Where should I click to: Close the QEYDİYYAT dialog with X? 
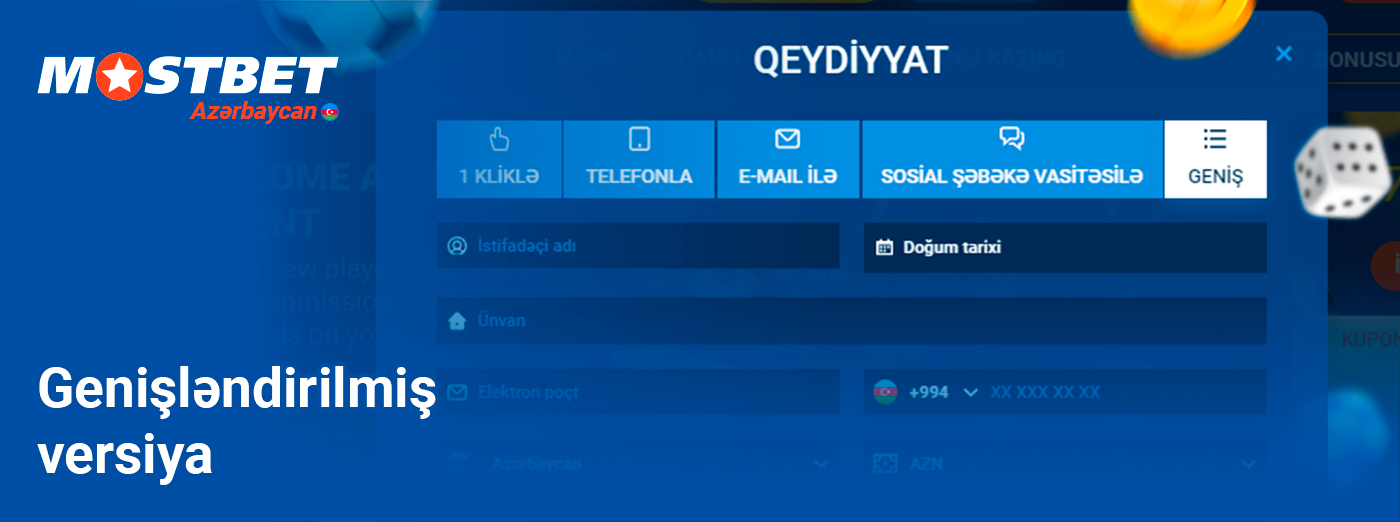click(1284, 54)
